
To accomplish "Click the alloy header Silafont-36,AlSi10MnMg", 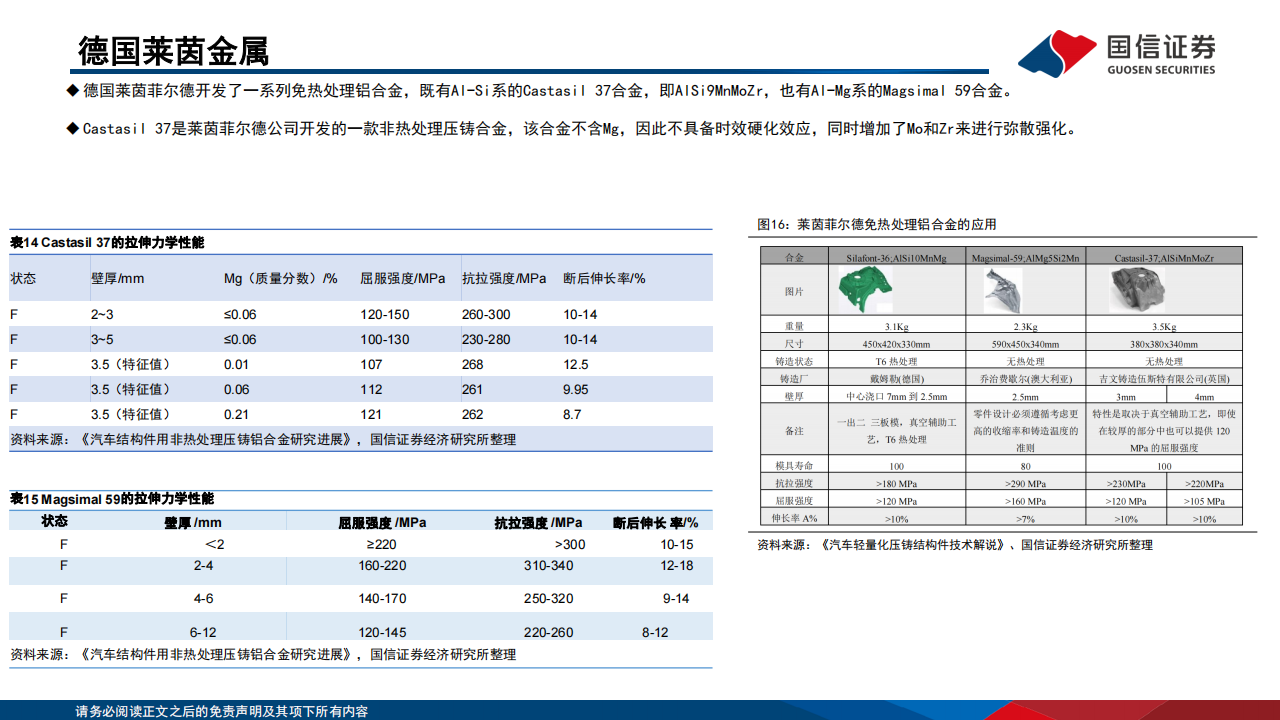I will 896,258.
